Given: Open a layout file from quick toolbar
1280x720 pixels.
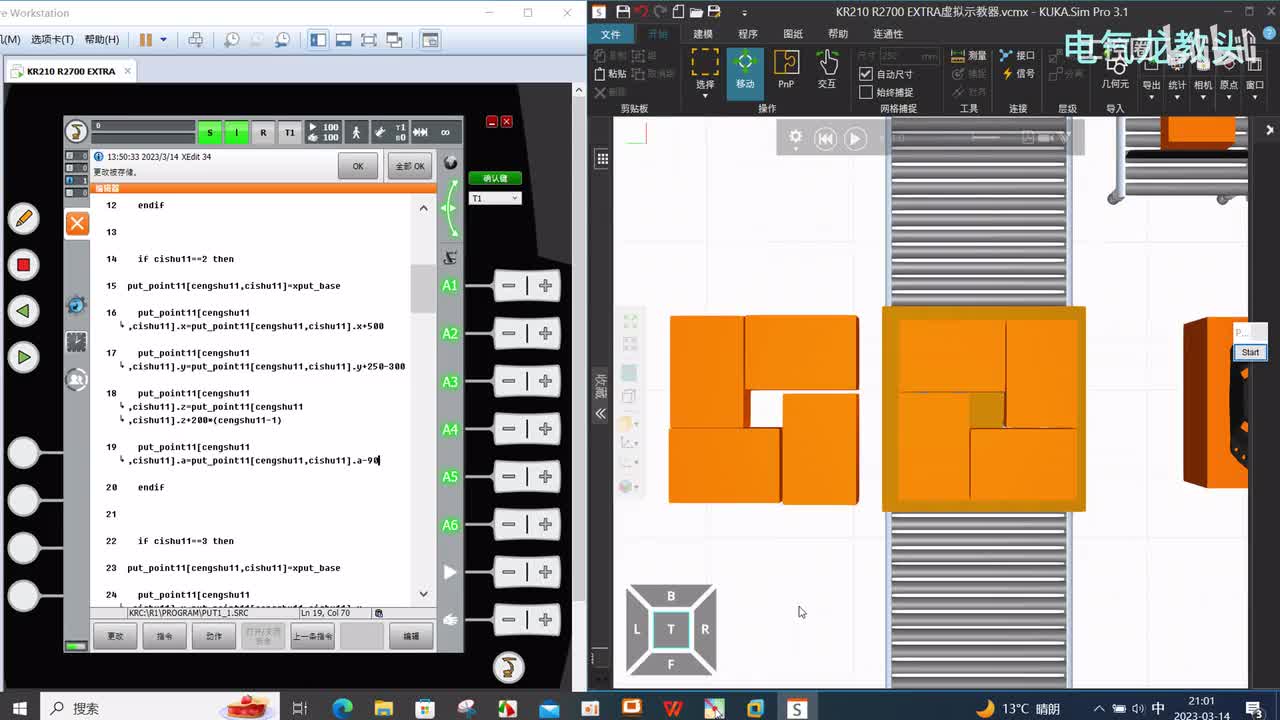Looking at the screenshot, I should pos(696,12).
